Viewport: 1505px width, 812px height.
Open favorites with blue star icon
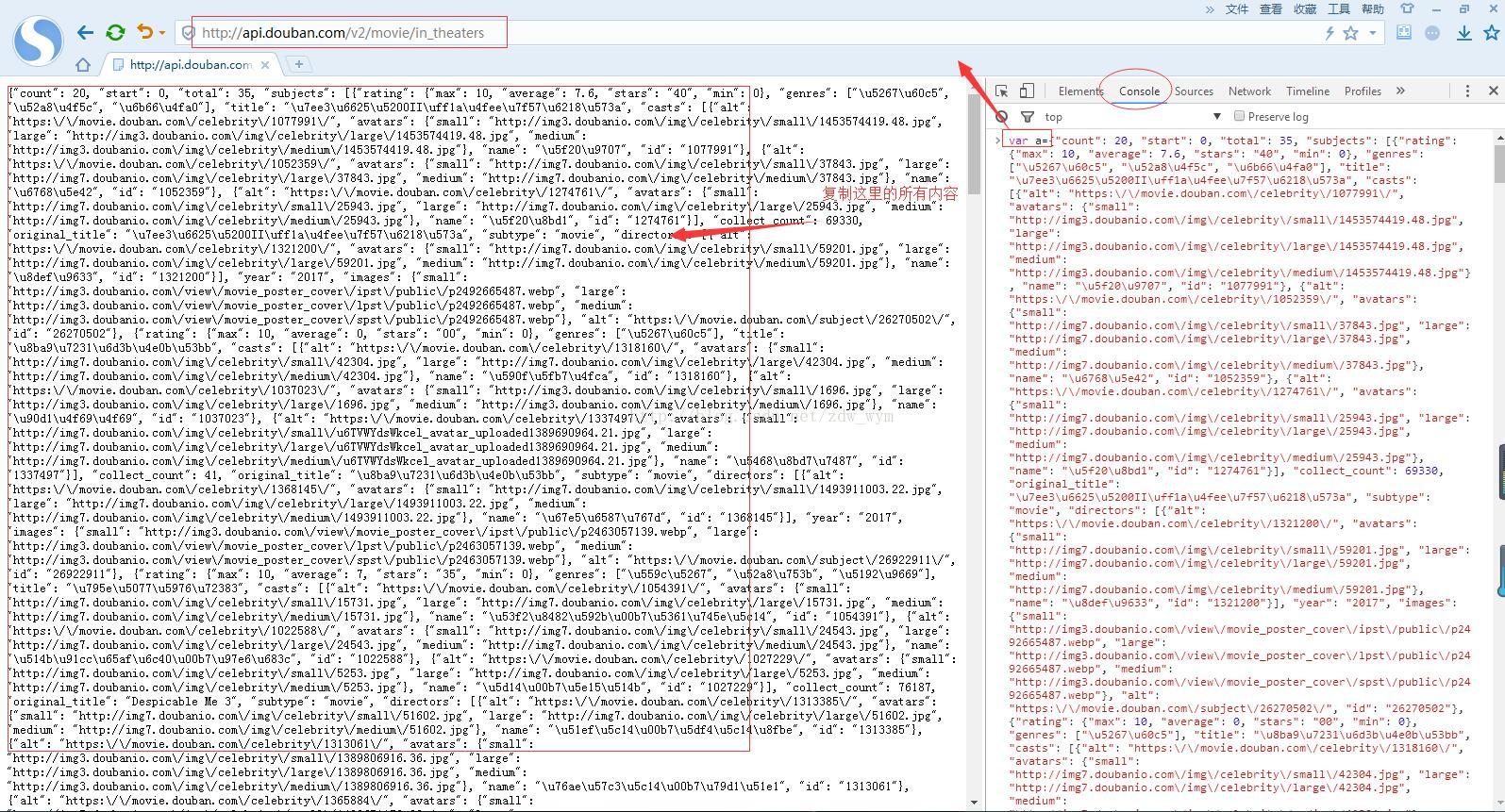(x=1492, y=33)
